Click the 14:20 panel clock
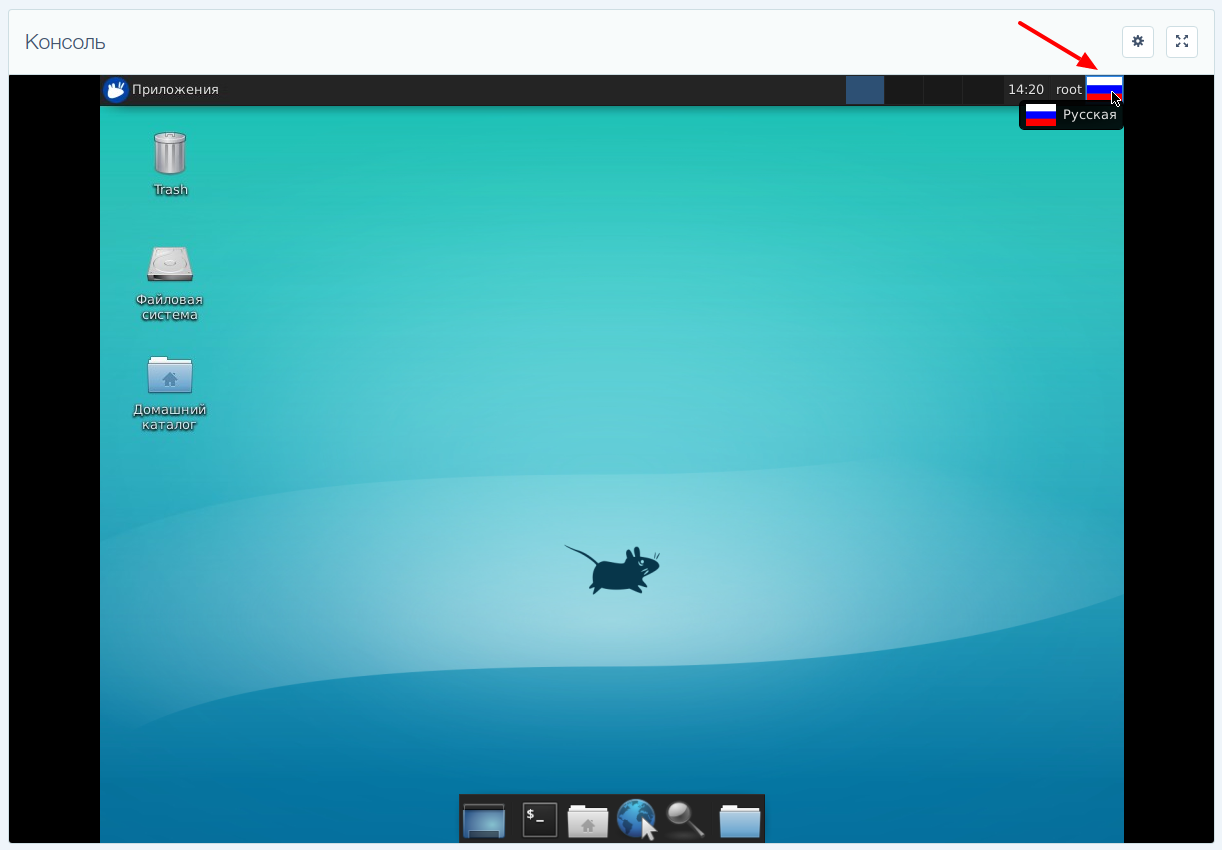Viewport: 1222px width, 850px height. pos(1026,89)
